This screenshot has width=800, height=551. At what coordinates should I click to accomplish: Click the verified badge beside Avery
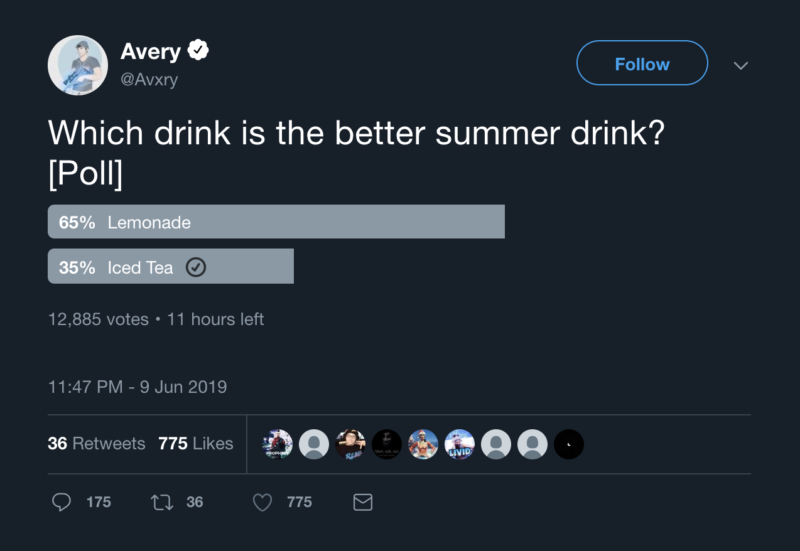[200, 50]
